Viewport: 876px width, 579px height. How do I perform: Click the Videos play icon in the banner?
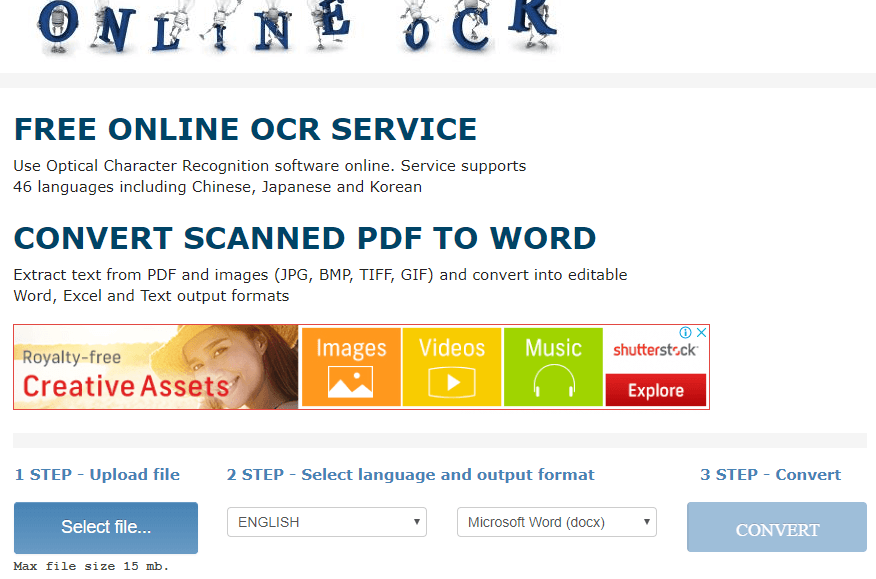(x=451, y=380)
